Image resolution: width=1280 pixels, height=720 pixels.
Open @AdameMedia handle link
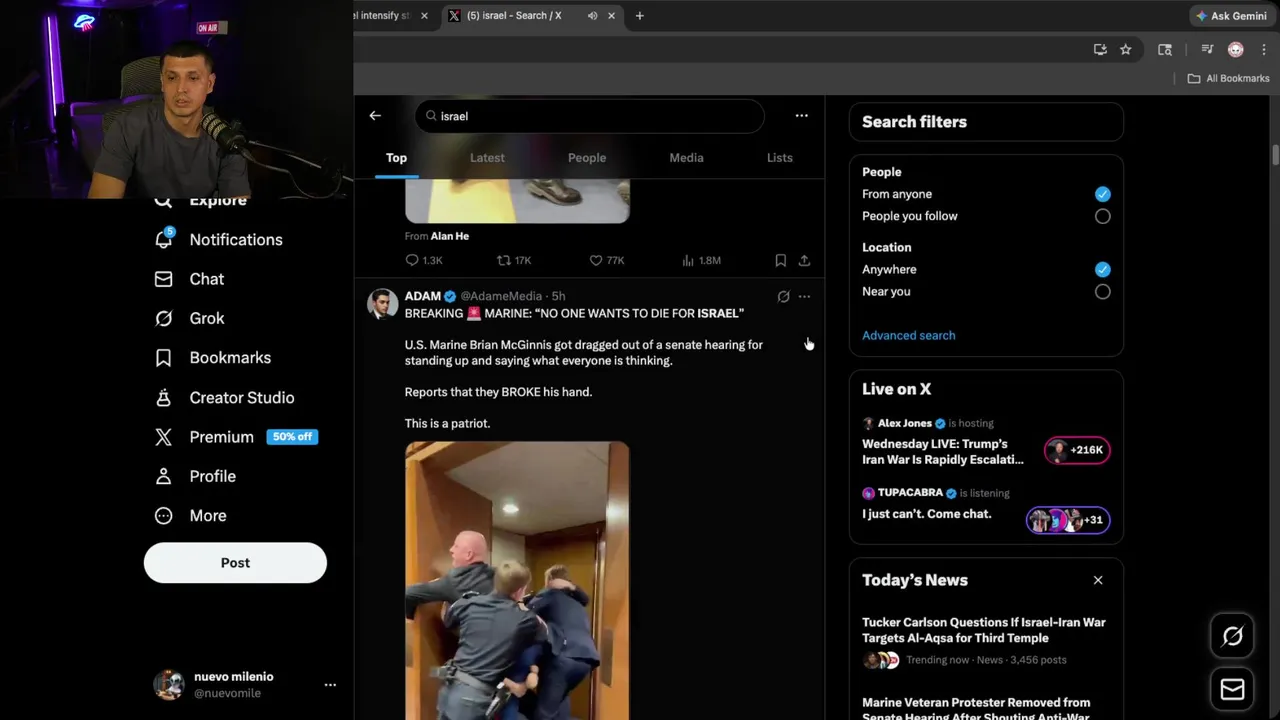click(x=501, y=296)
